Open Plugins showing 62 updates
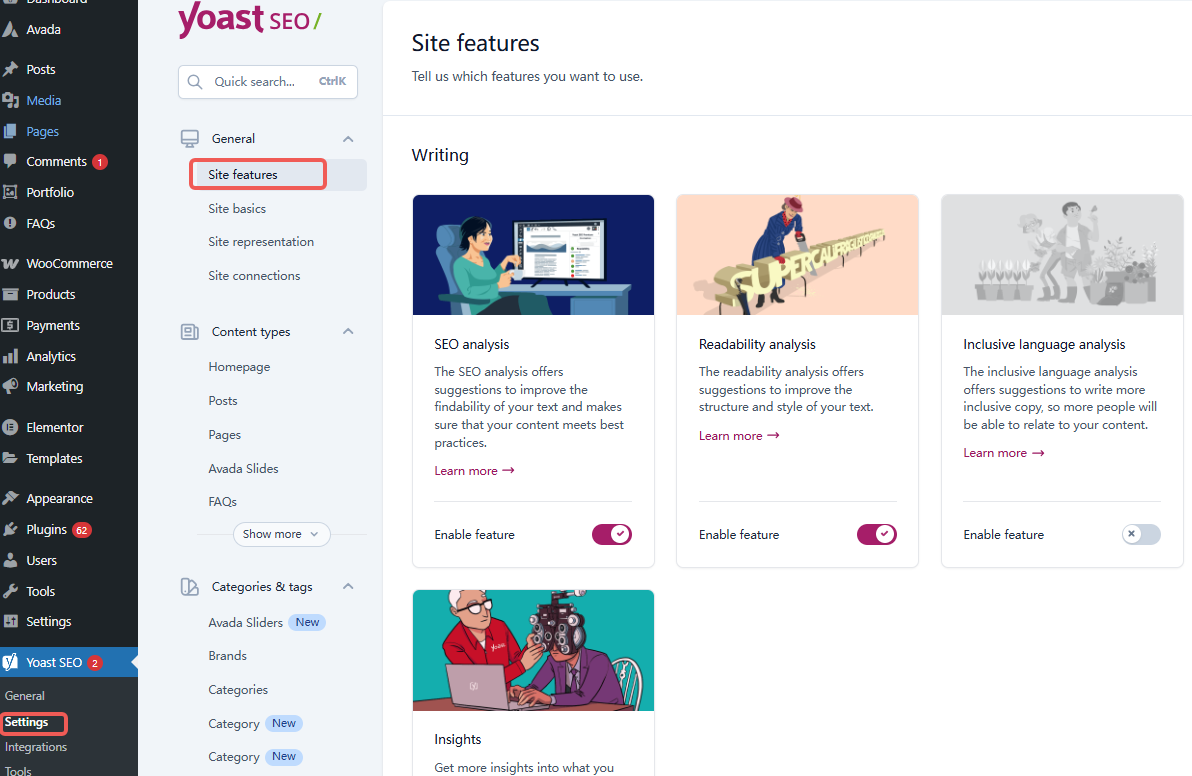 pos(45,529)
